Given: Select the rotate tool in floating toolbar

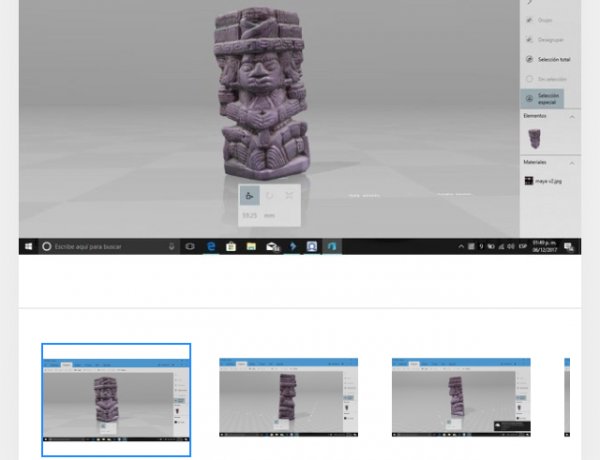Looking at the screenshot, I should pyautogui.click(x=270, y=195).
